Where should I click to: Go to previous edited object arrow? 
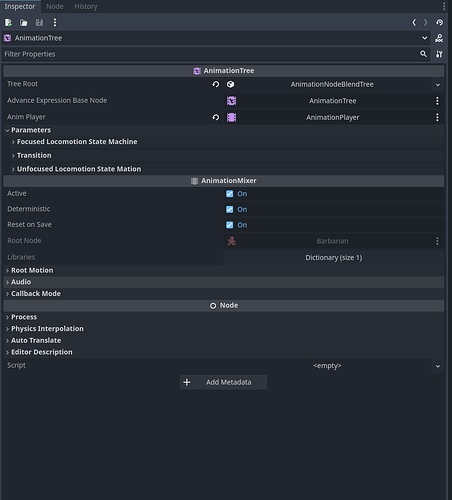coord(414,22)
